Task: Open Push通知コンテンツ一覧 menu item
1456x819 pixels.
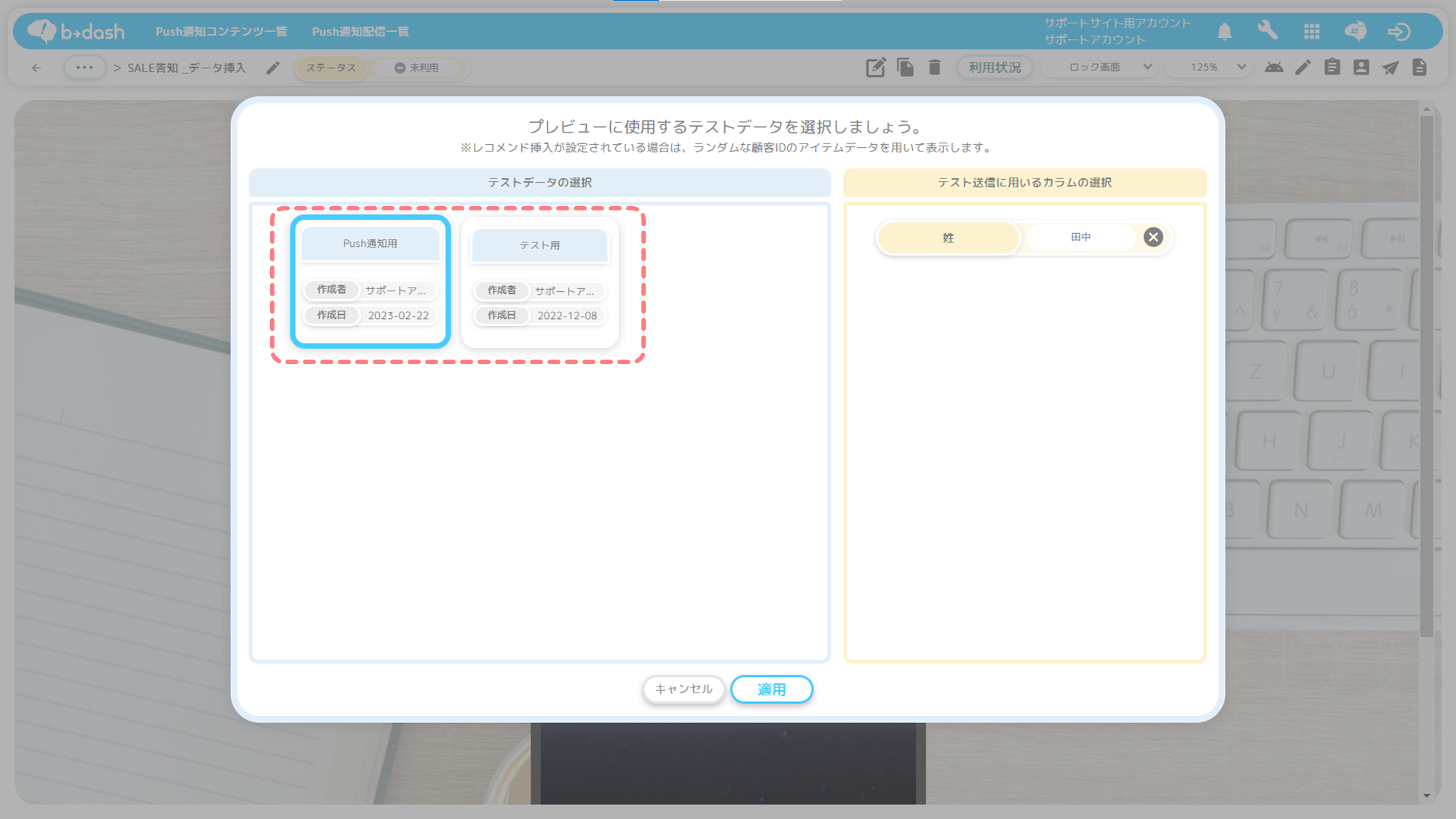Action: click(221, 31)
